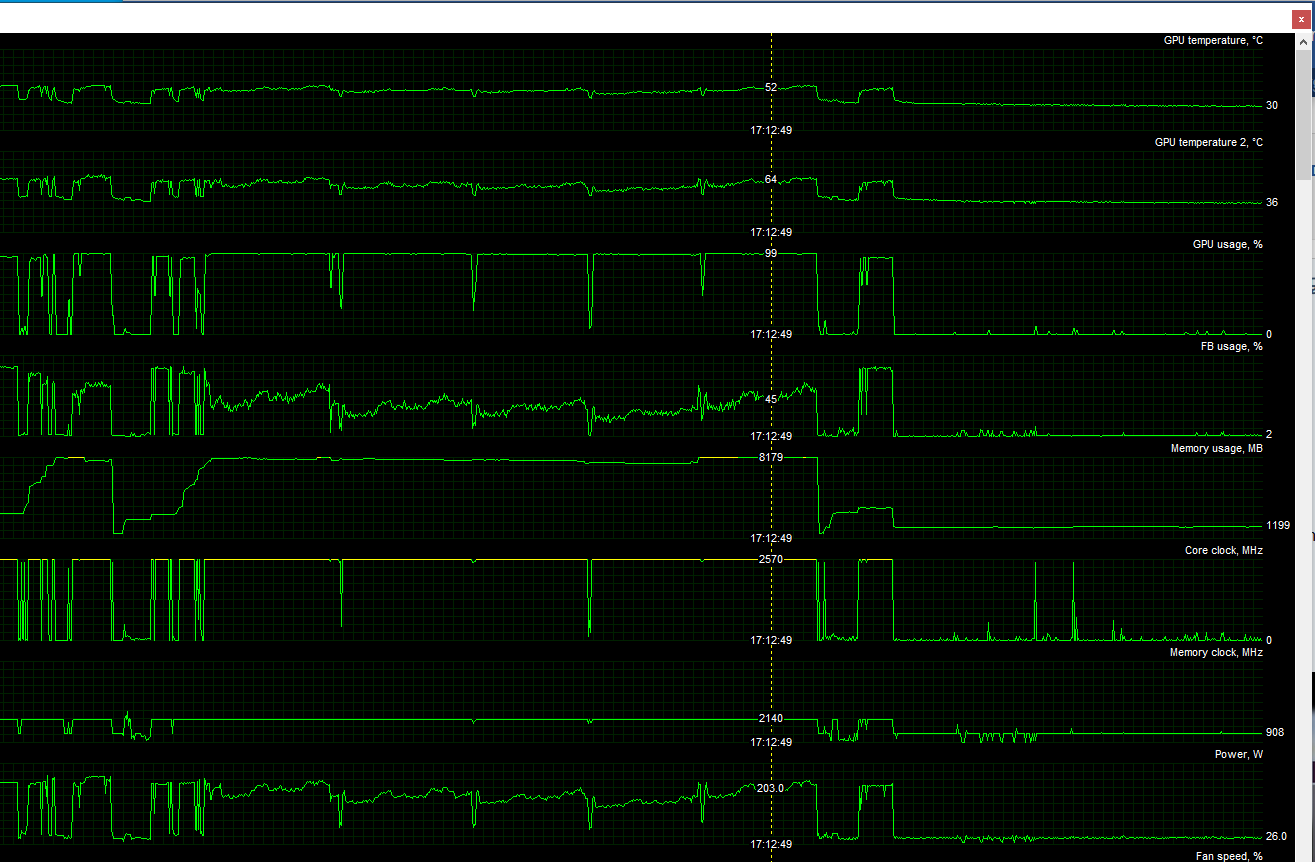1315x862 pixels.
Task: Click marker value 99 on GPU usage graph
Action: [x=771, y=254]
